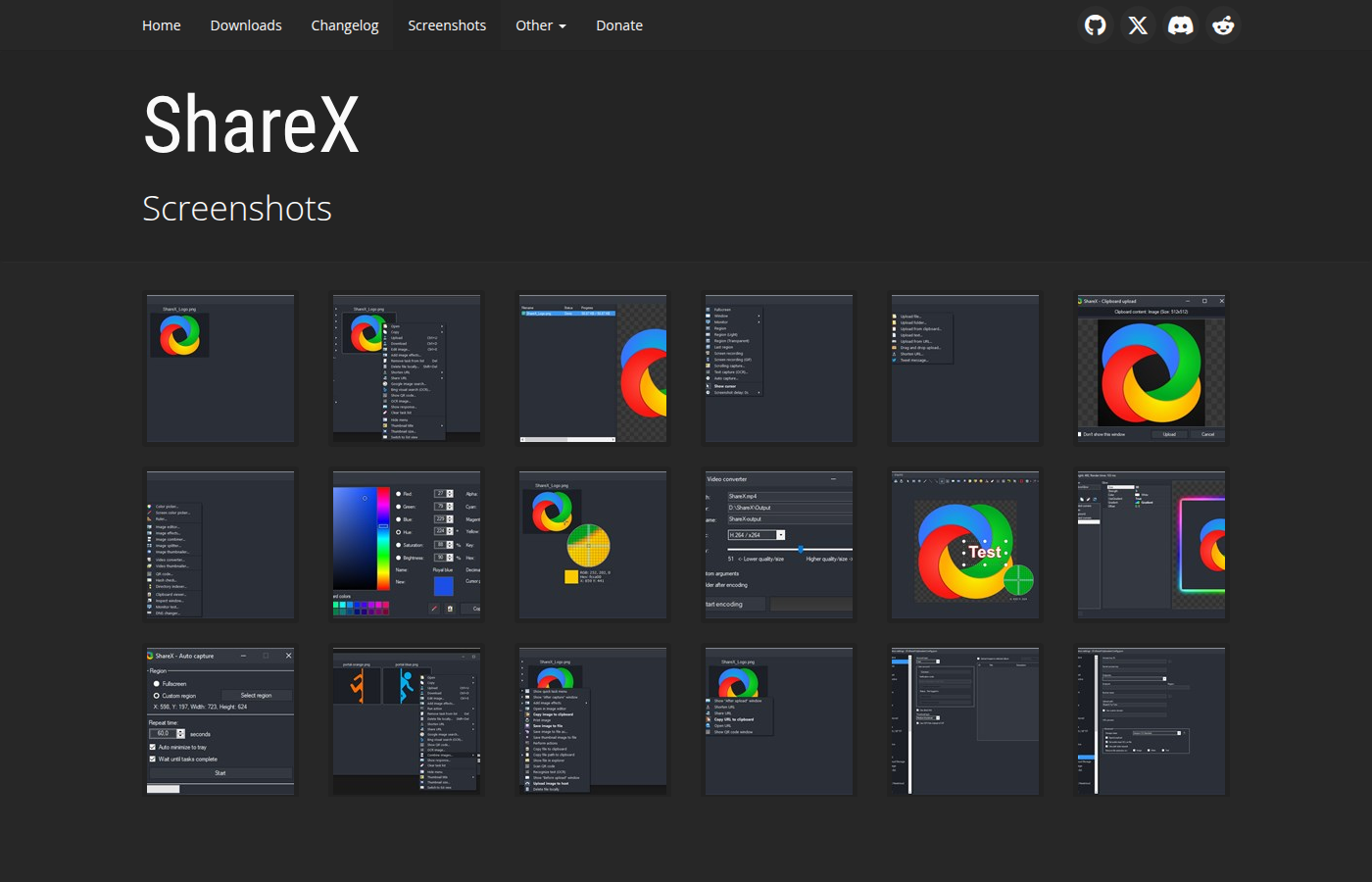
Task: Open thumbnail with rainbow glowing border preview
Action: pyautogui.click(x=1151, y=545)
